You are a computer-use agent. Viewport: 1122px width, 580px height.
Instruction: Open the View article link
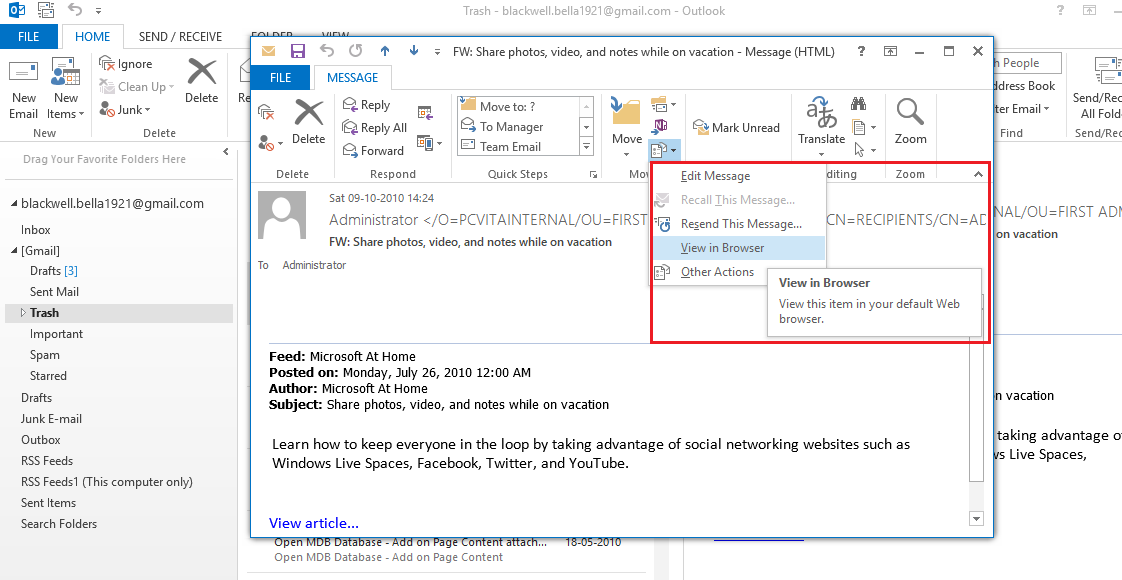coord(312,523)
